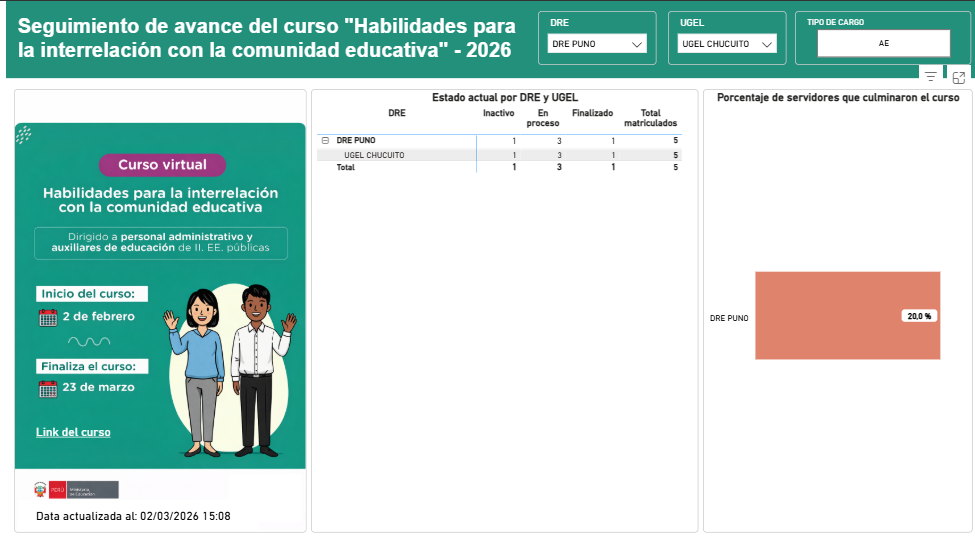Click the Ministerio de Educación Peru logo
The image size is (975, 538).
click(76, 489)
